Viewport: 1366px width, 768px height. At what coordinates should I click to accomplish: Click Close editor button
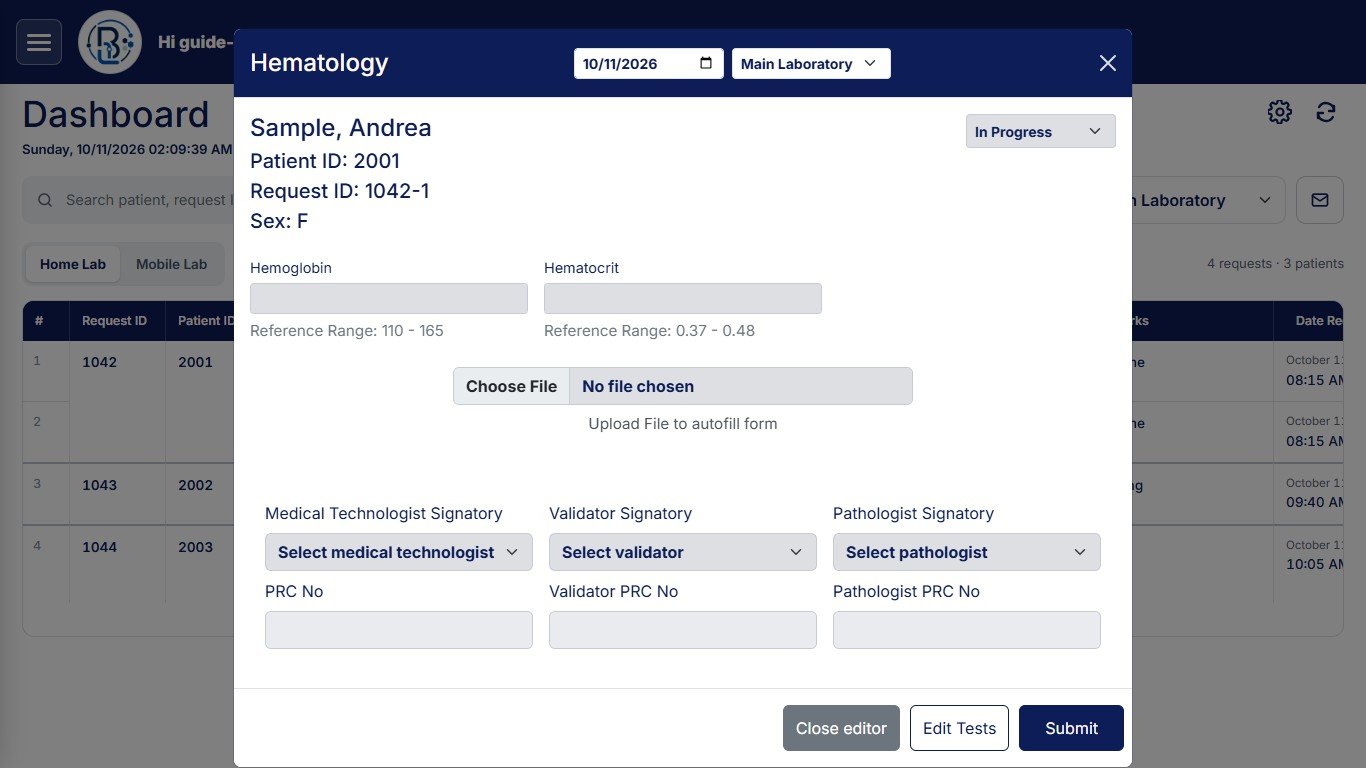tap(841, 728)
